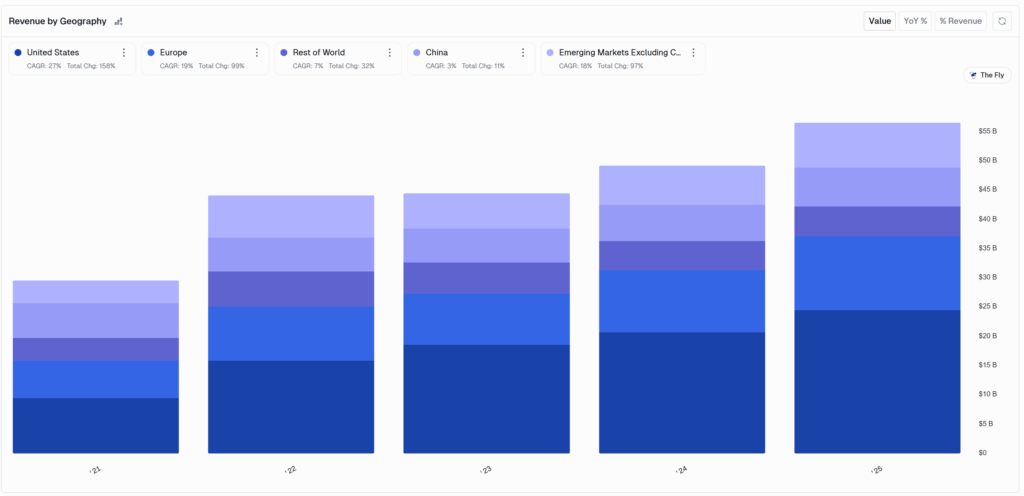Open the United States series options menu
The width and height of the screenshot is (1024, 496).
click(x=124, y=52)
